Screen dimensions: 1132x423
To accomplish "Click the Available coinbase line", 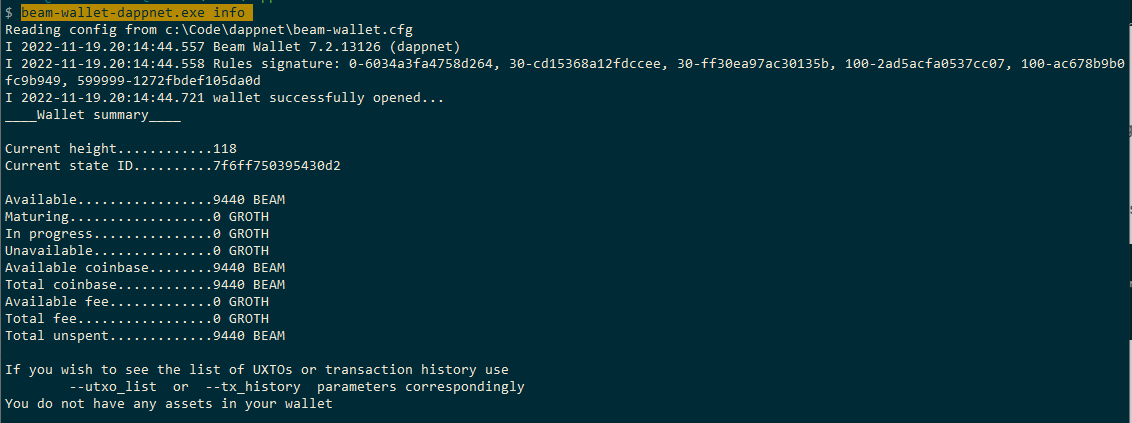I will click(x=145, y=268).
